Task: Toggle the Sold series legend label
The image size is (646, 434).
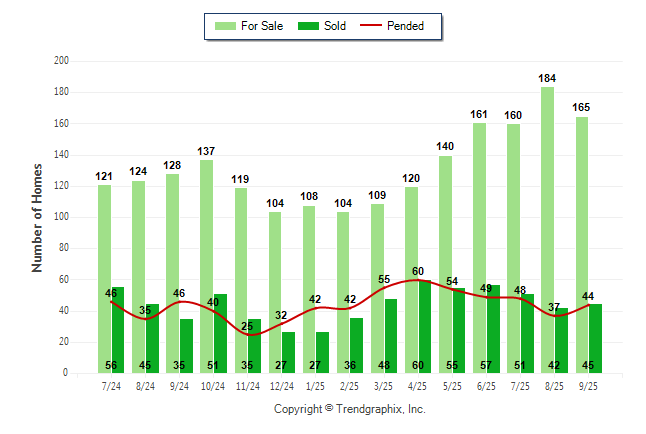Action: point(335,26)
